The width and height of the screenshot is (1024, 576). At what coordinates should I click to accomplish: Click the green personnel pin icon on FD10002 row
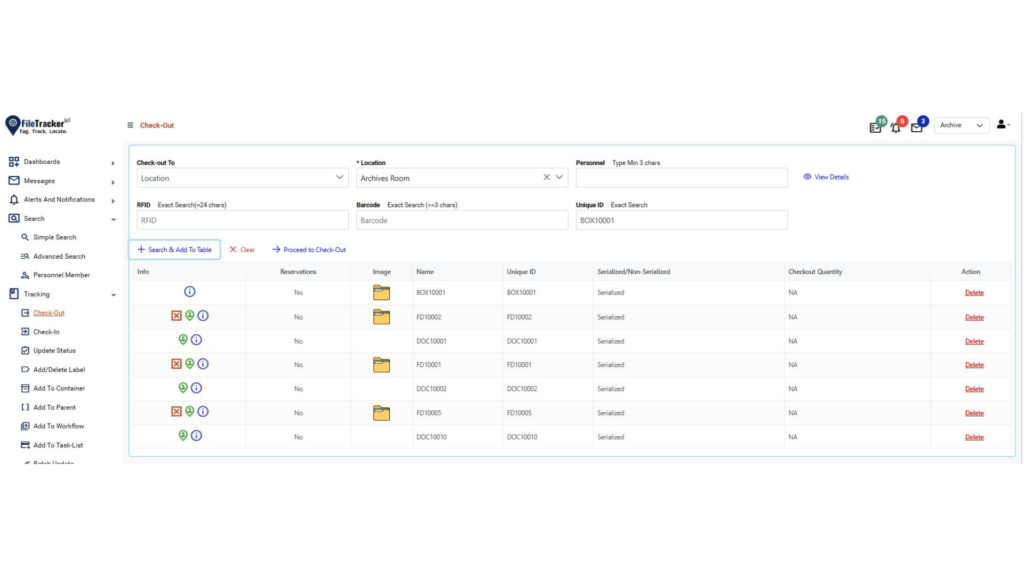pyautogui.click(x=190, y=317)
